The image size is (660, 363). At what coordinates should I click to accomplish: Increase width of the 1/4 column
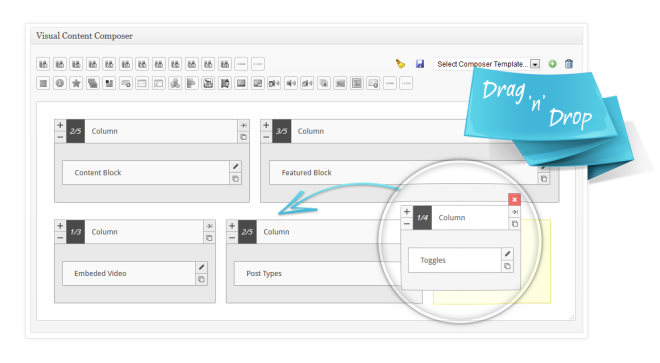[407, 212]
